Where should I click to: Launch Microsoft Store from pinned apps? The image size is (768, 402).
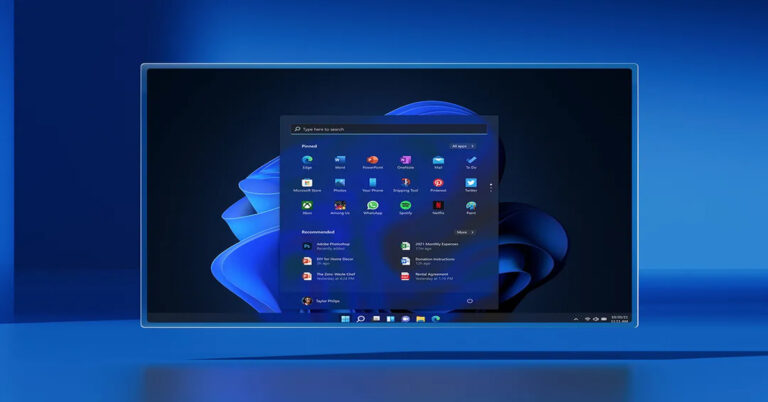click(x=307, y=183)
